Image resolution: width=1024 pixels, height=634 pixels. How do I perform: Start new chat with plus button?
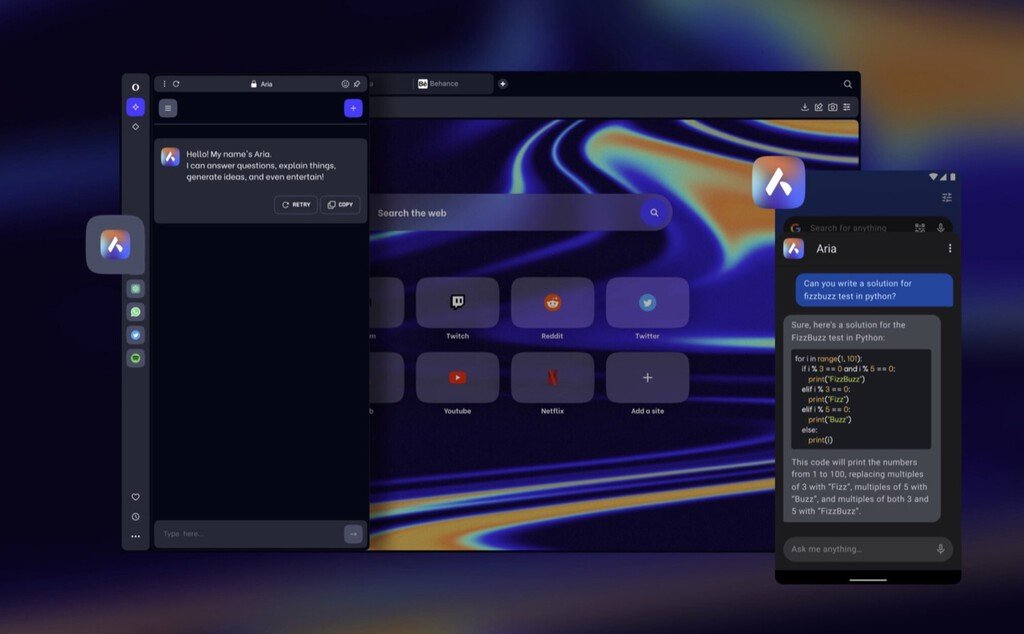353,108
